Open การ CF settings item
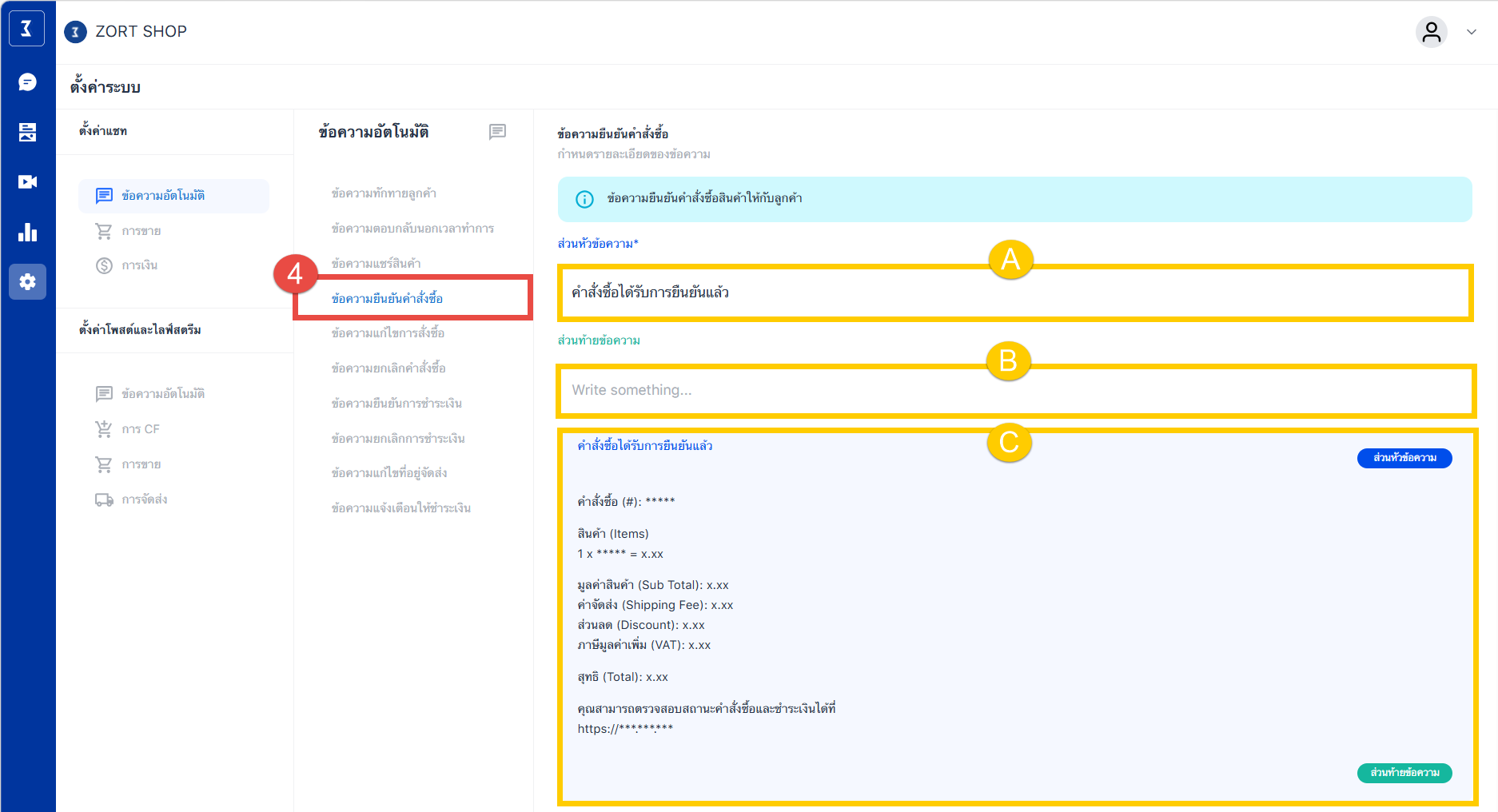 point(141,429)
